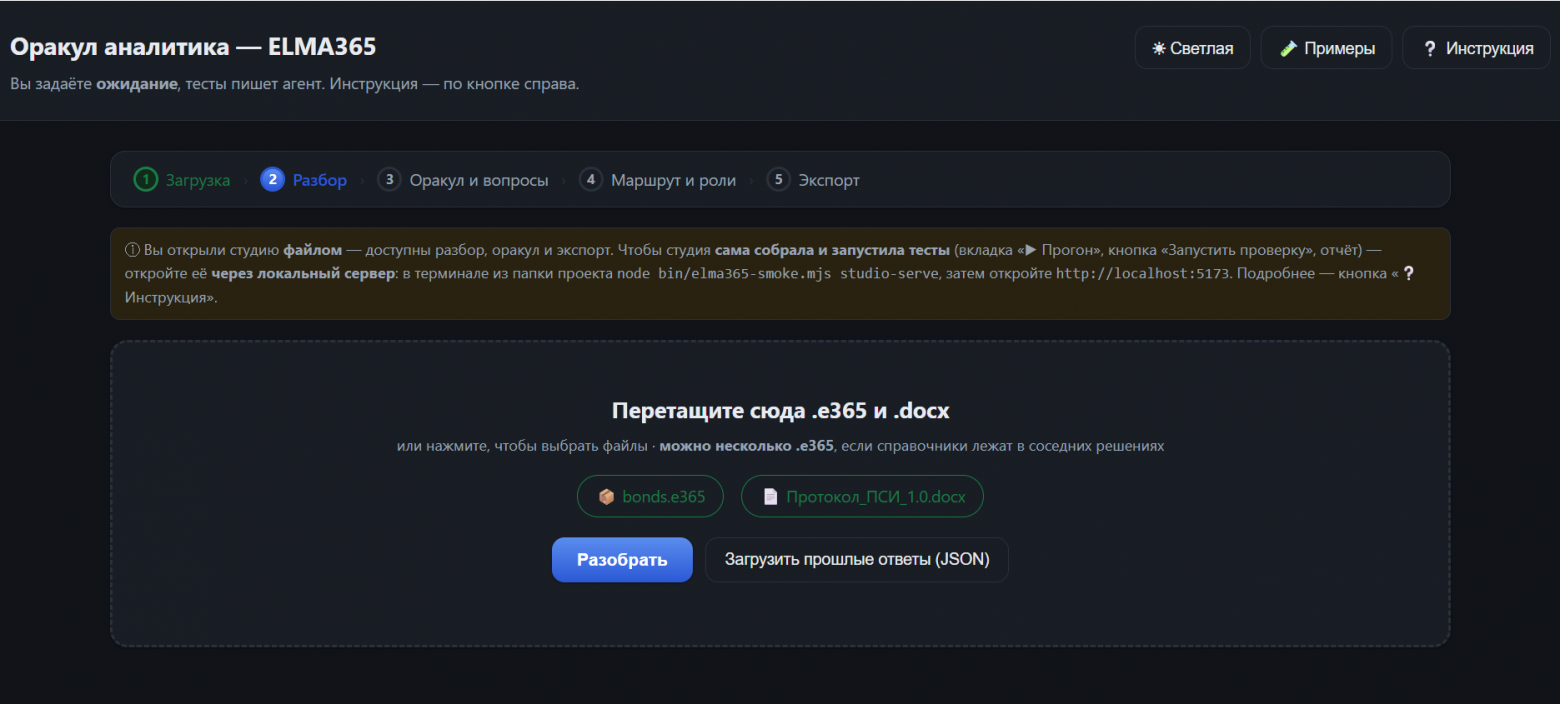Click the green number 1 step circle
1560x704 pixels.
coord(146,180)
